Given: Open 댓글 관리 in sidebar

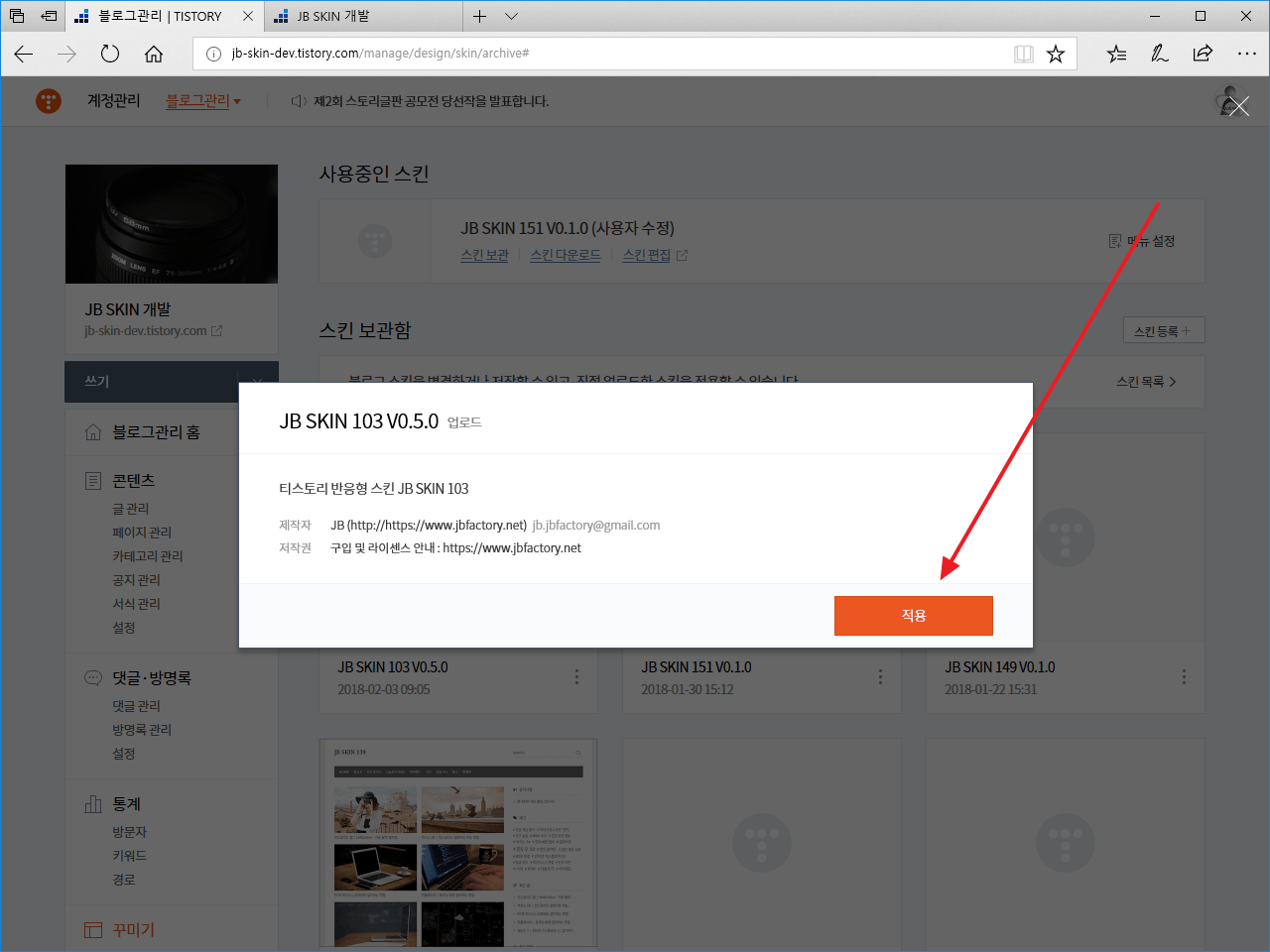Looking at the screenshot, I should [136, 706].
